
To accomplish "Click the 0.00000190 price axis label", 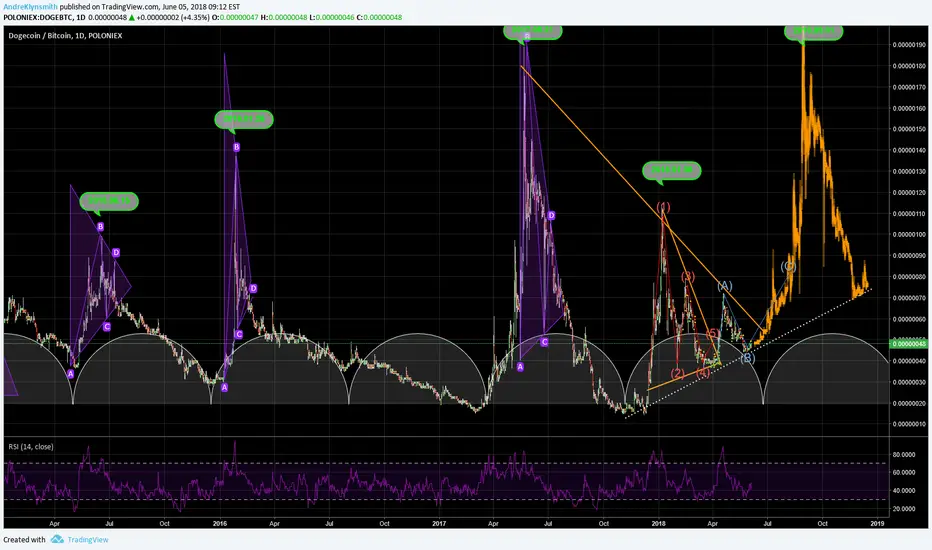I will pos(909,45).
